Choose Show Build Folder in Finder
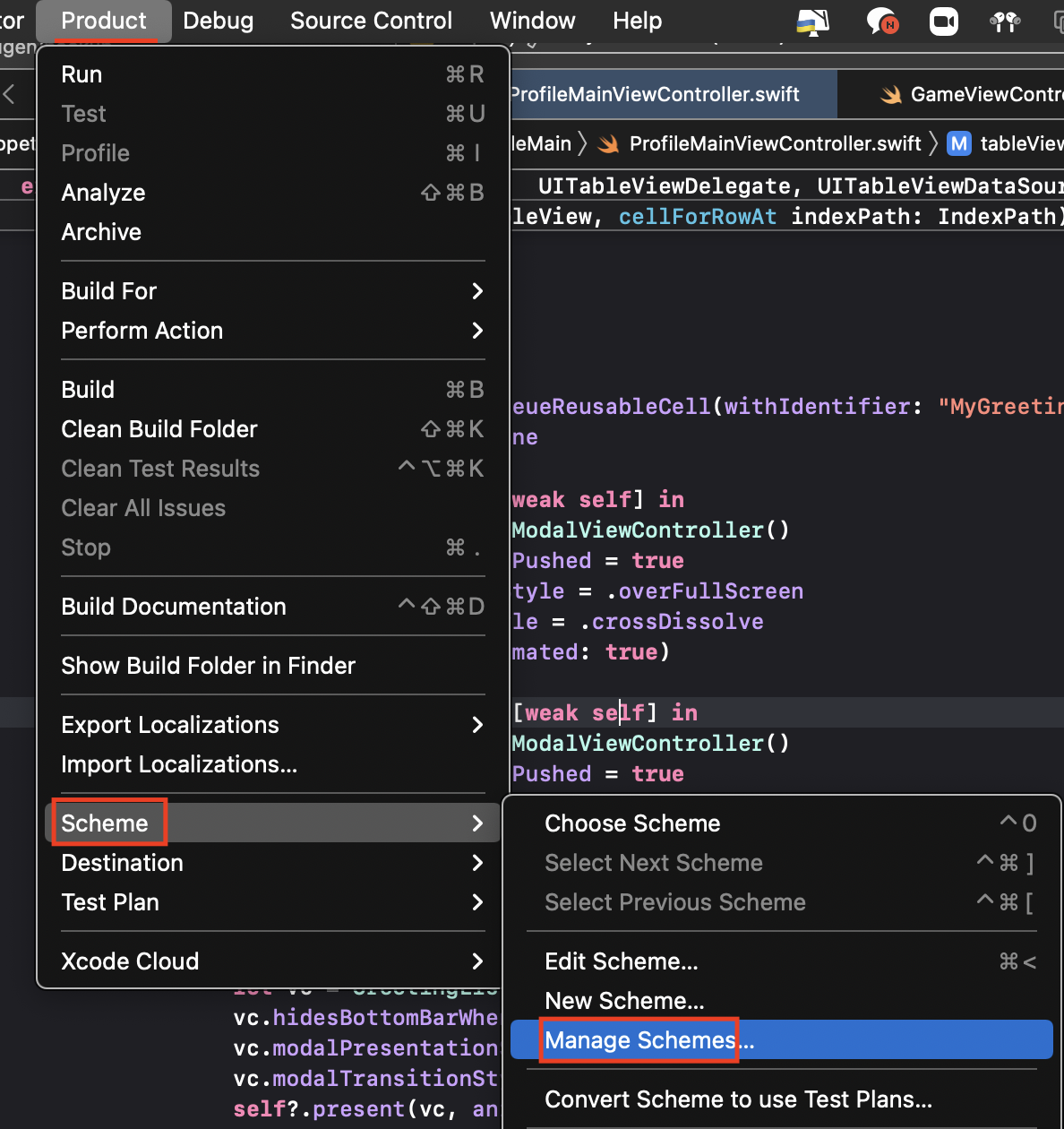1064x1129 pixels. click(x=273, y=666)
